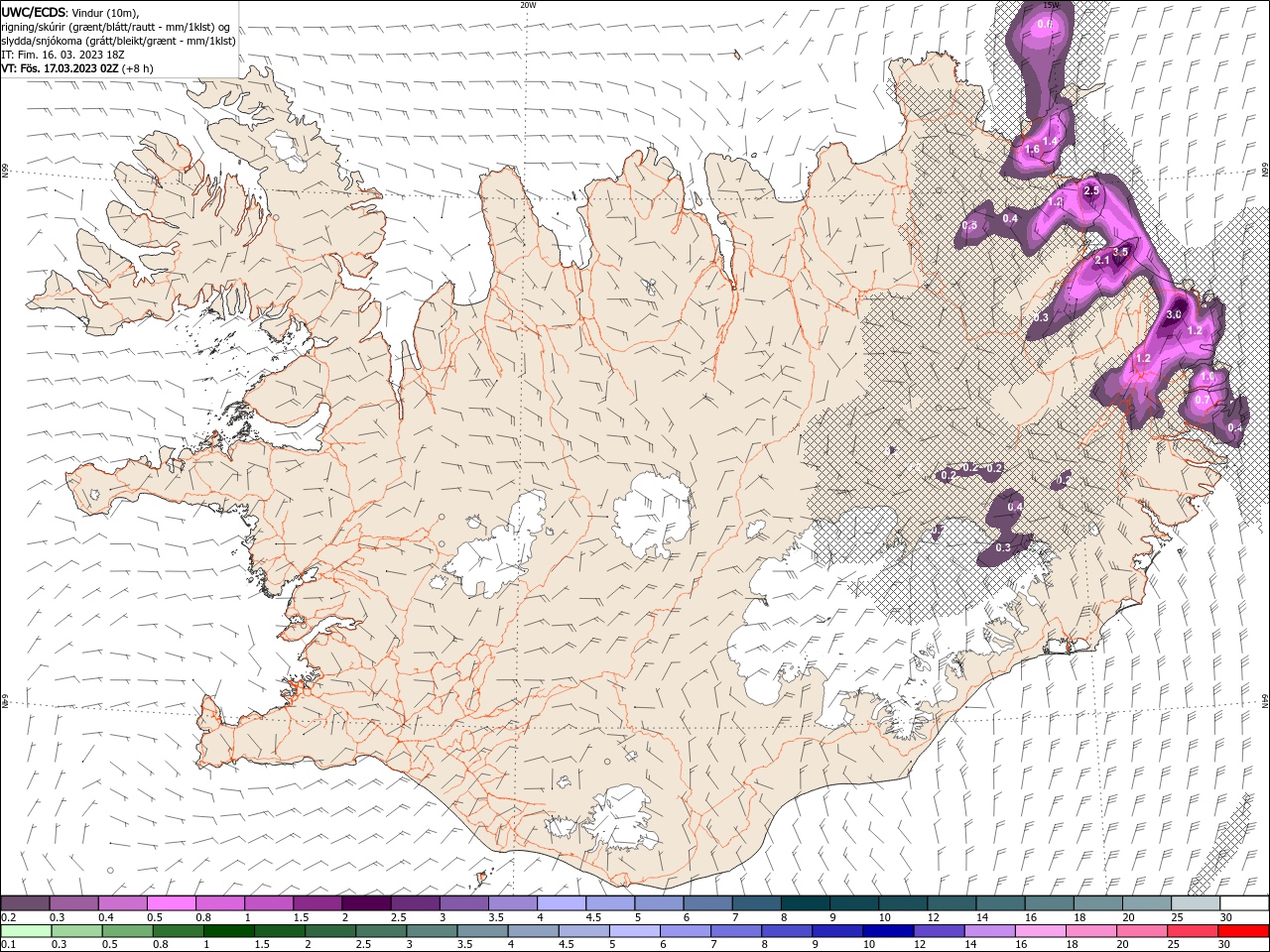Select the palest green first swatch of the lower legend
Image resolution: width=1270 pixels, height=952 pixels.
(x=26, y=931)
